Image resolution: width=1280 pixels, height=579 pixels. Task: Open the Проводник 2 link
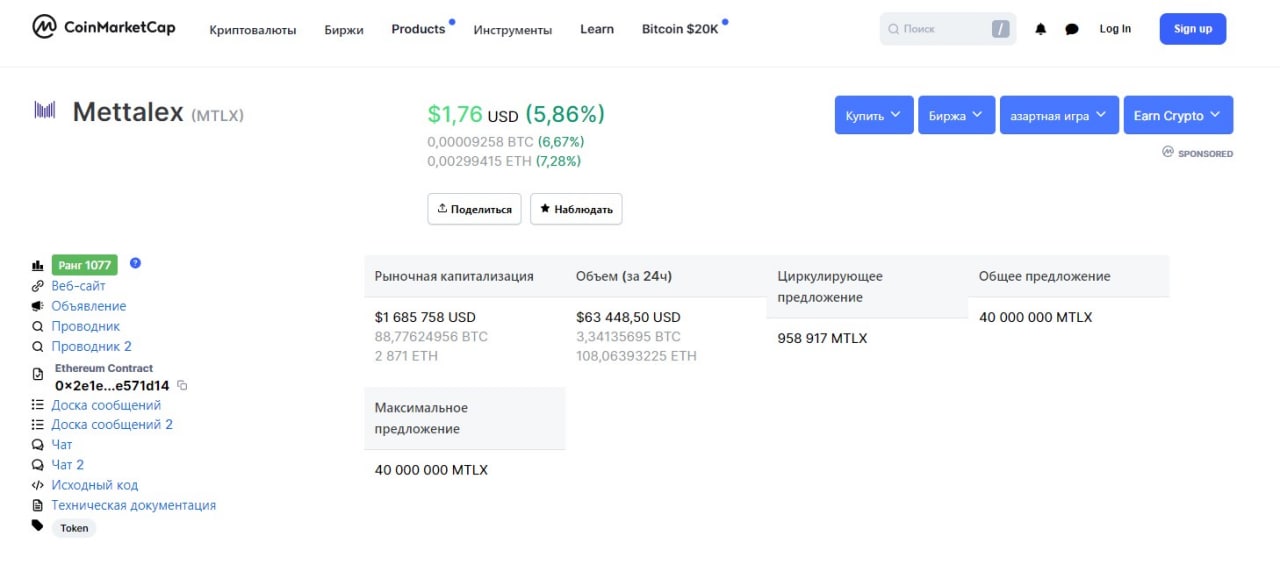coord(91,346)
